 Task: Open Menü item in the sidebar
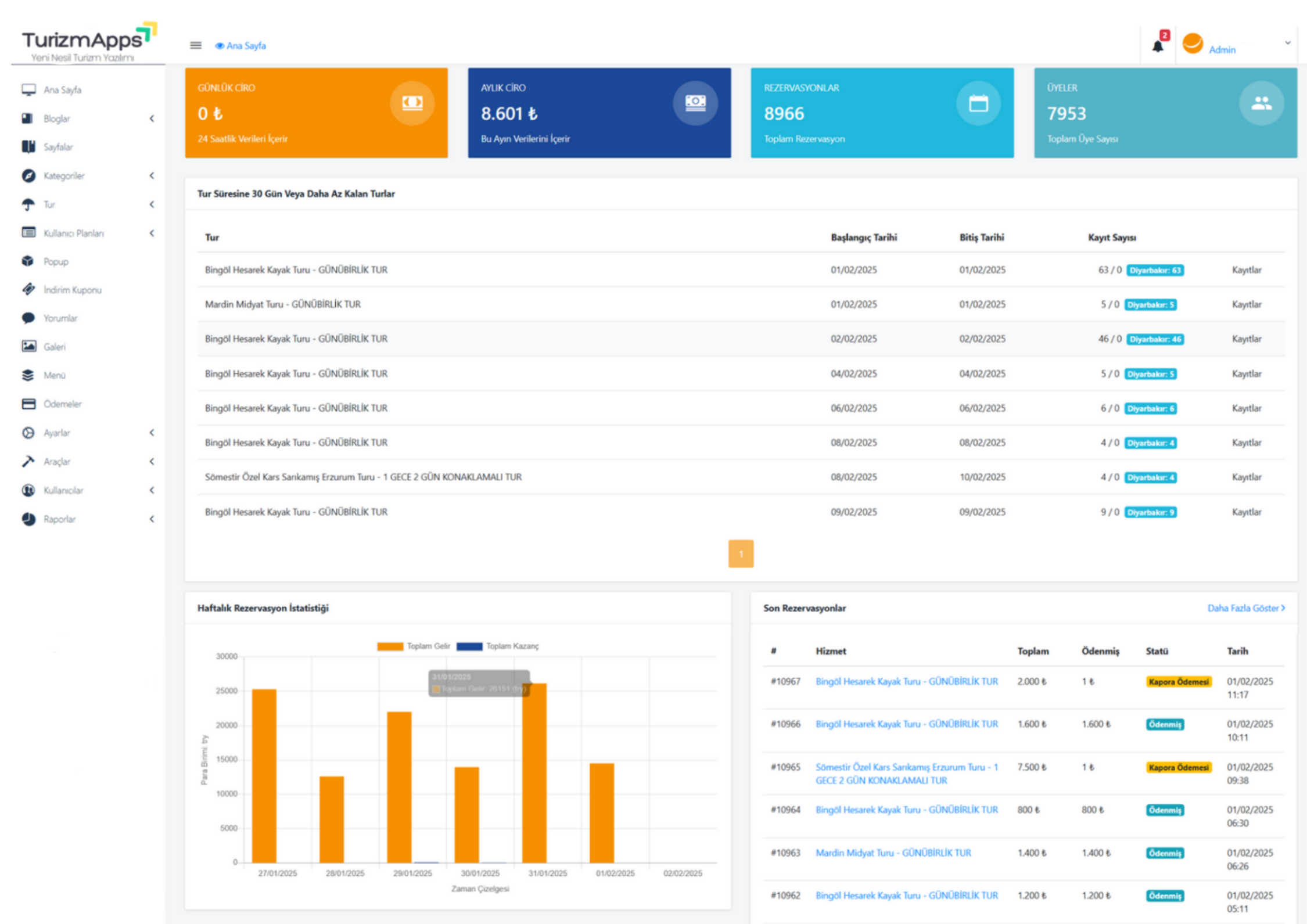pos(55,375)
